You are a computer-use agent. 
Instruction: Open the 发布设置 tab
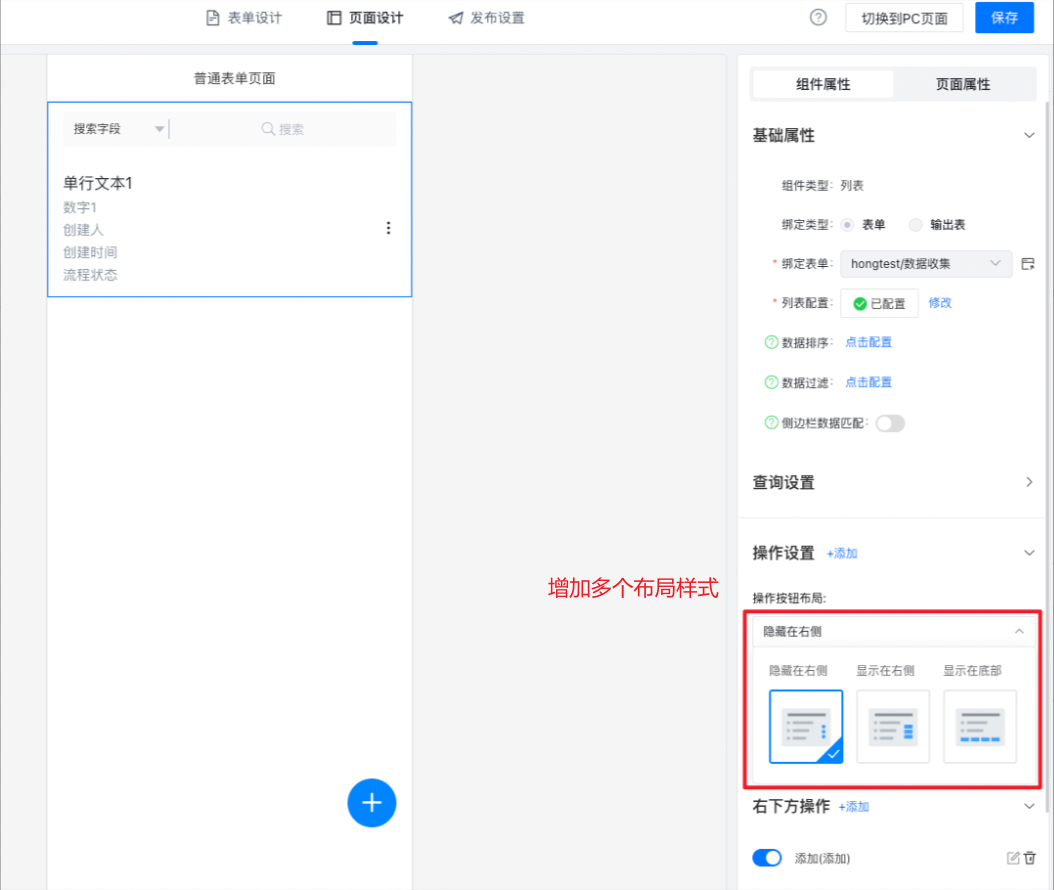pyautogui.click(x=487, y=18)
